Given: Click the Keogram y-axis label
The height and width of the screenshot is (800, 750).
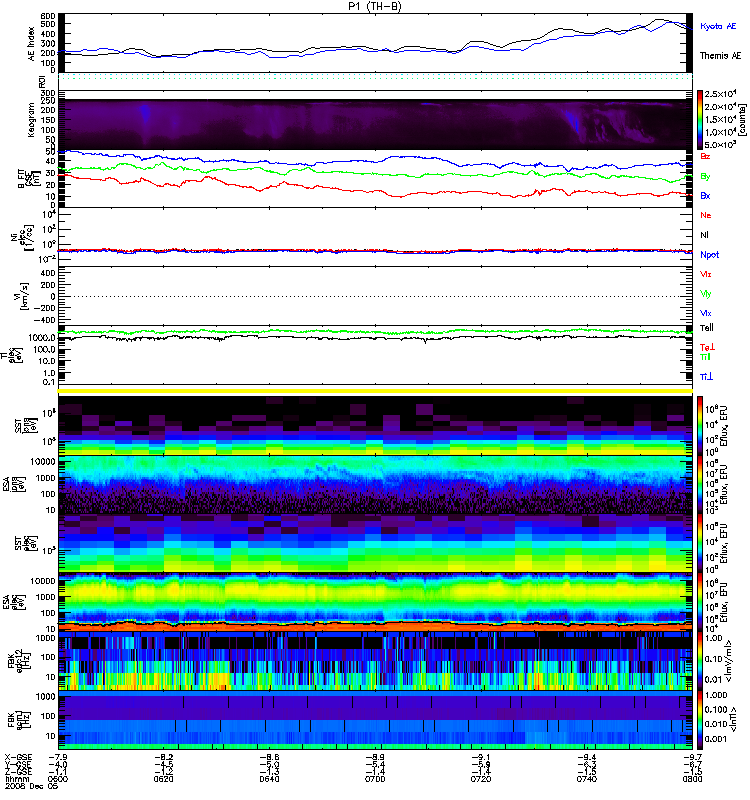Looking at the screenshot, I should tap(31, 120).
